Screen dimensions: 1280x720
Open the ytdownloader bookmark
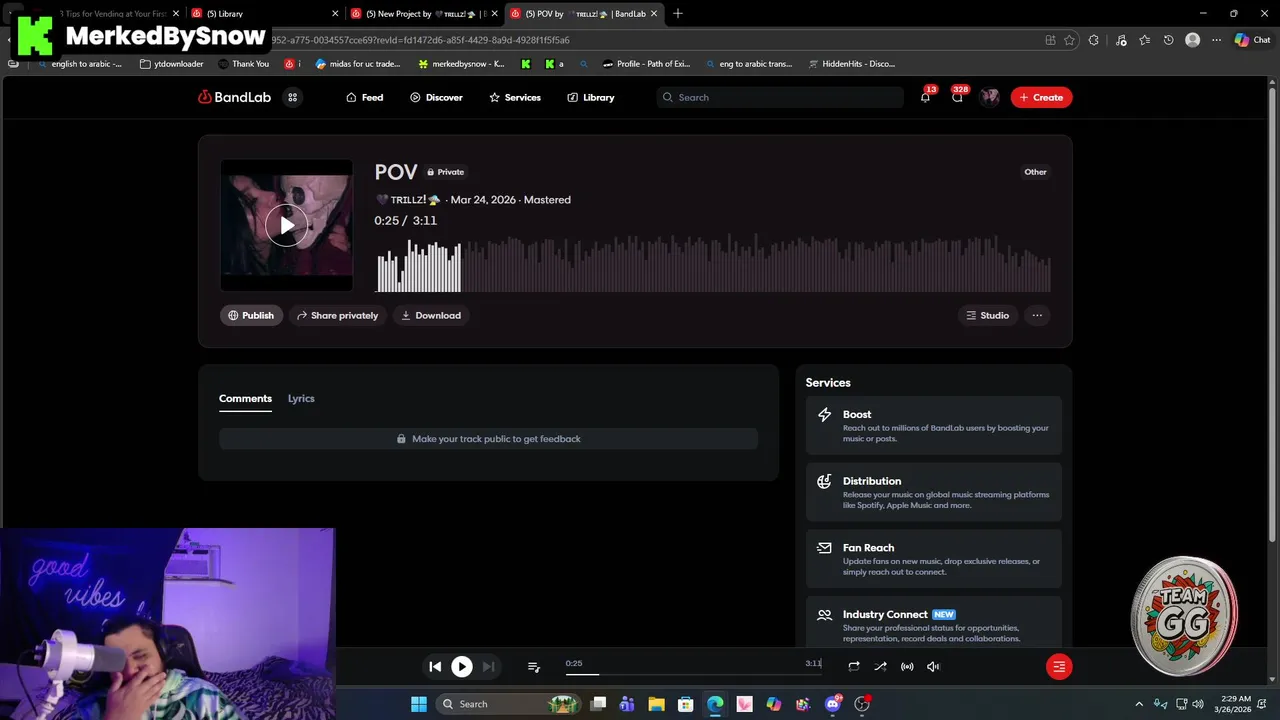(x=171, y=64)
